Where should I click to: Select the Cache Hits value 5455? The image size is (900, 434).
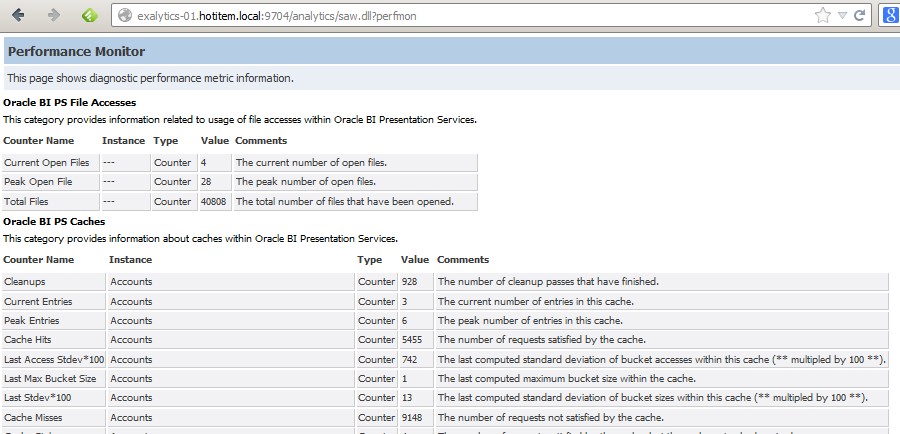pyautogui.click(x=415, y=340)
